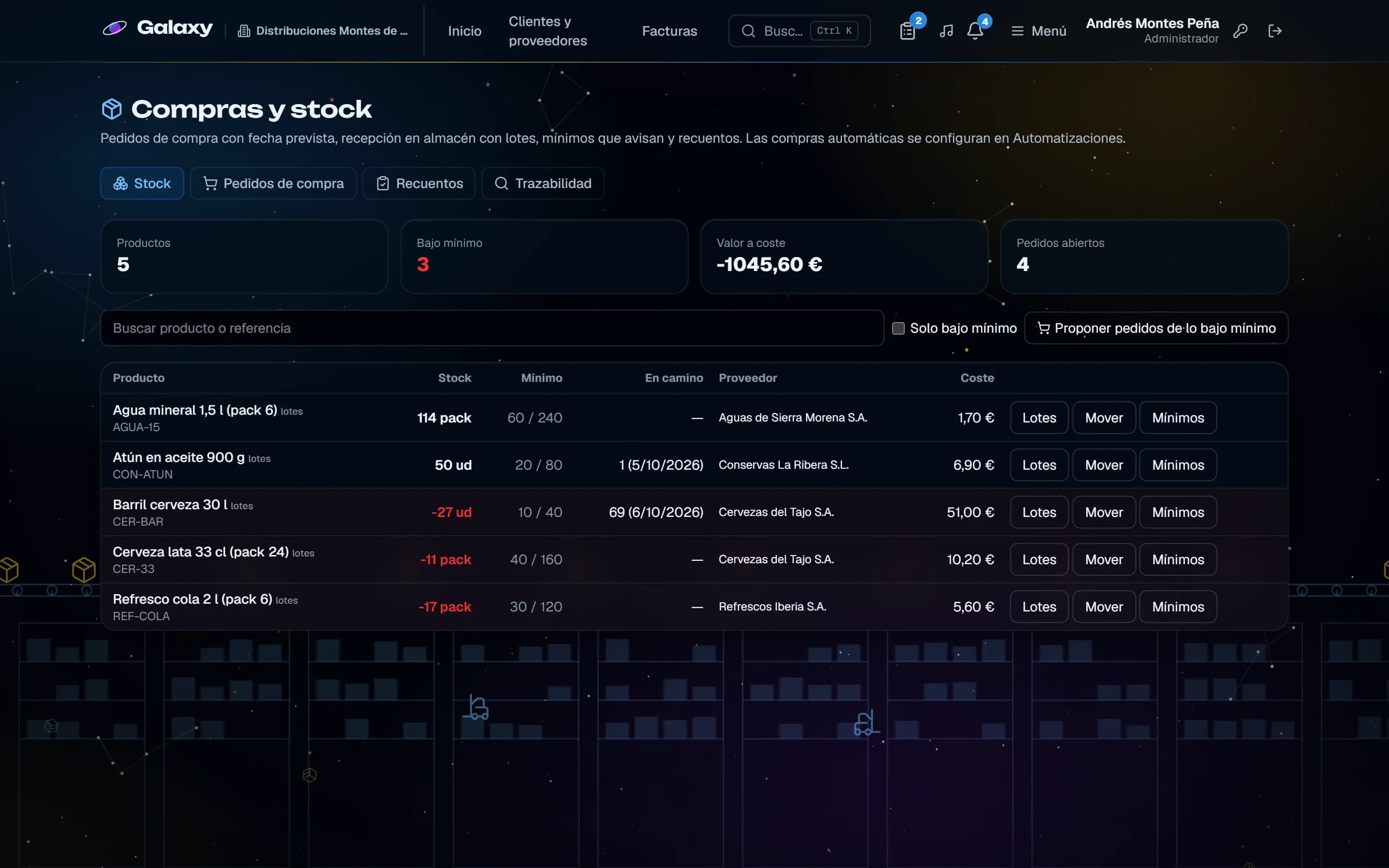Open Lotes for Agua mineral 1,5 l
The height and width of the screenshot is (868, 1389).
pyautogui.click(x=1039, y=418)
